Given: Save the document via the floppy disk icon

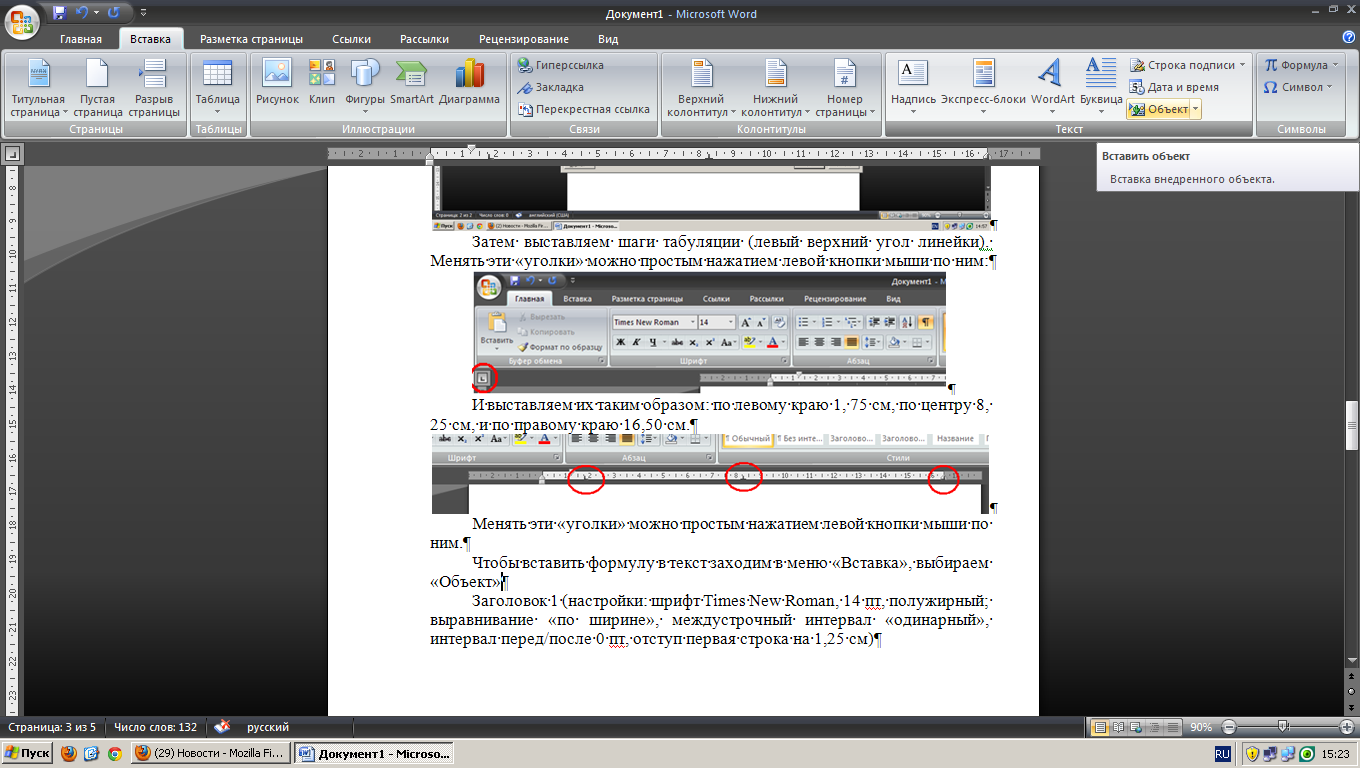Looking at the screenshot, I should [59, 14].
